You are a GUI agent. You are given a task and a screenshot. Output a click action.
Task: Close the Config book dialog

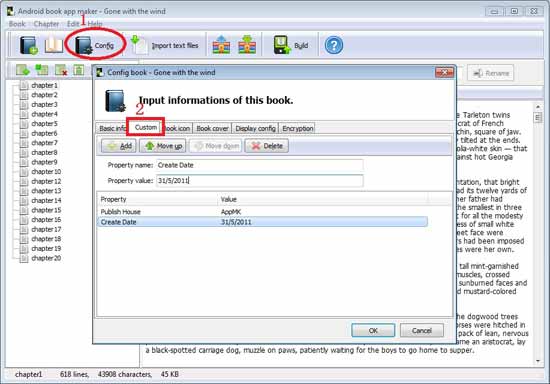[x=444, y=73]
